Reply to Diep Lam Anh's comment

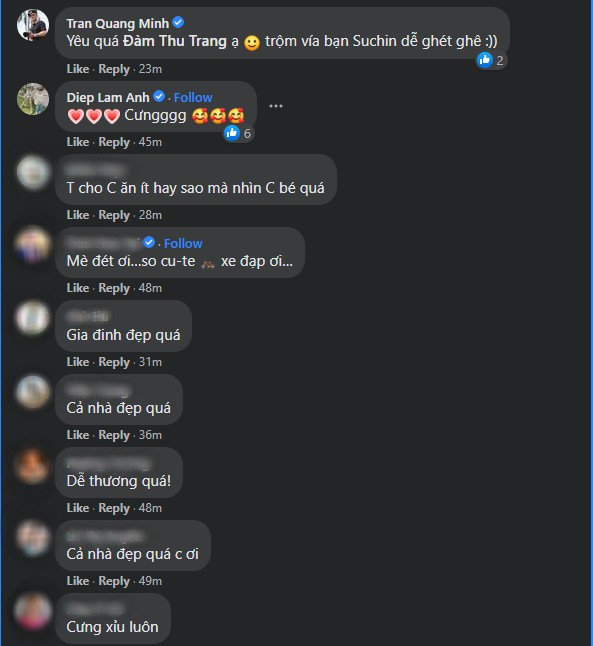click(114, 142)
